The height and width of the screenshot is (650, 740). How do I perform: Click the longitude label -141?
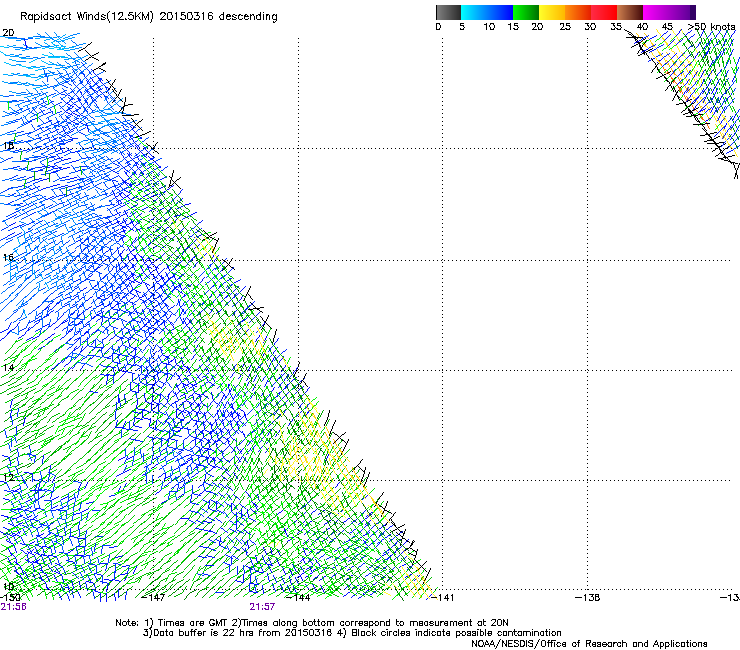(442, 597)
